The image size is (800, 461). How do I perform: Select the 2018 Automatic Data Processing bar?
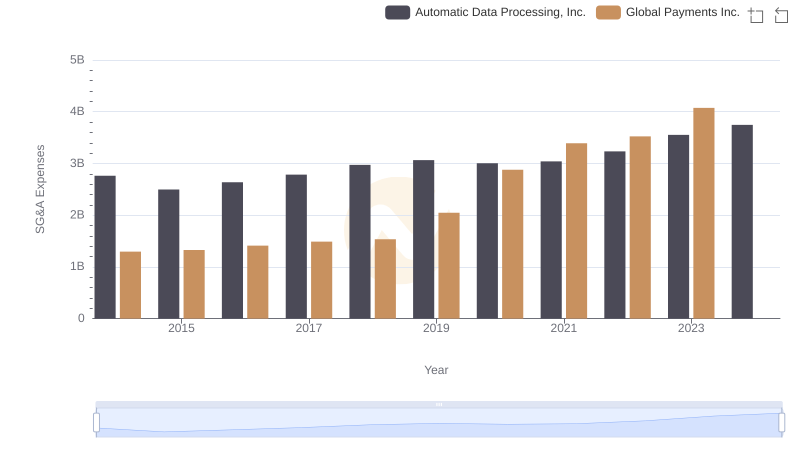[x=360, y=242]
